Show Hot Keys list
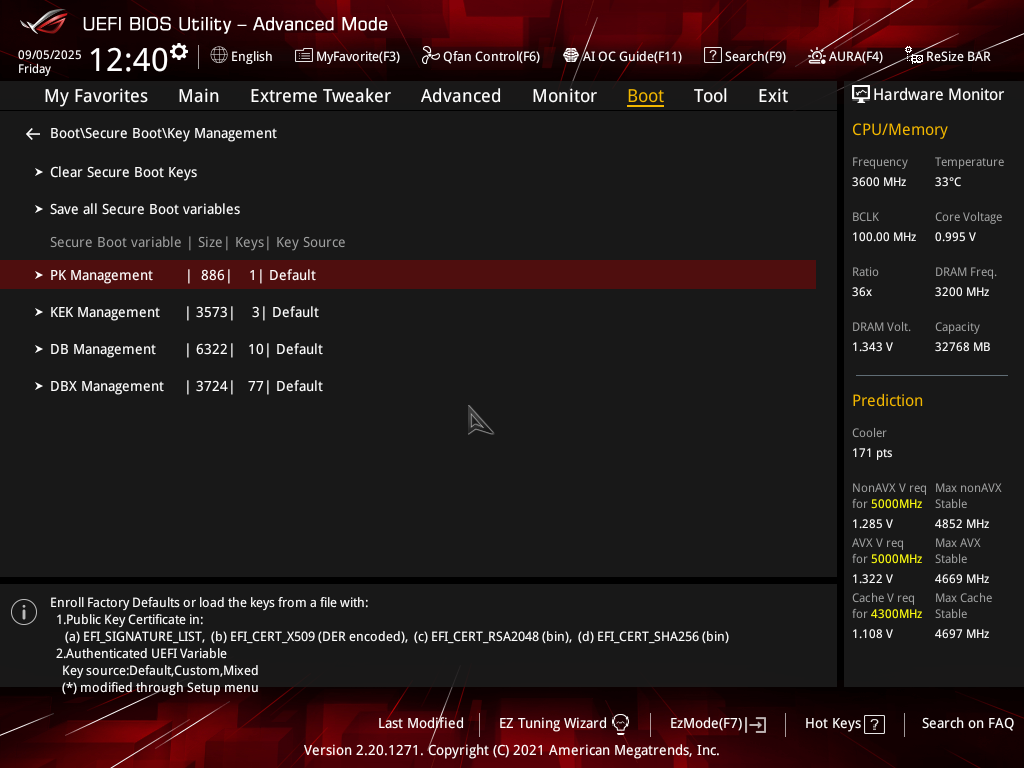 click(833, 724)
